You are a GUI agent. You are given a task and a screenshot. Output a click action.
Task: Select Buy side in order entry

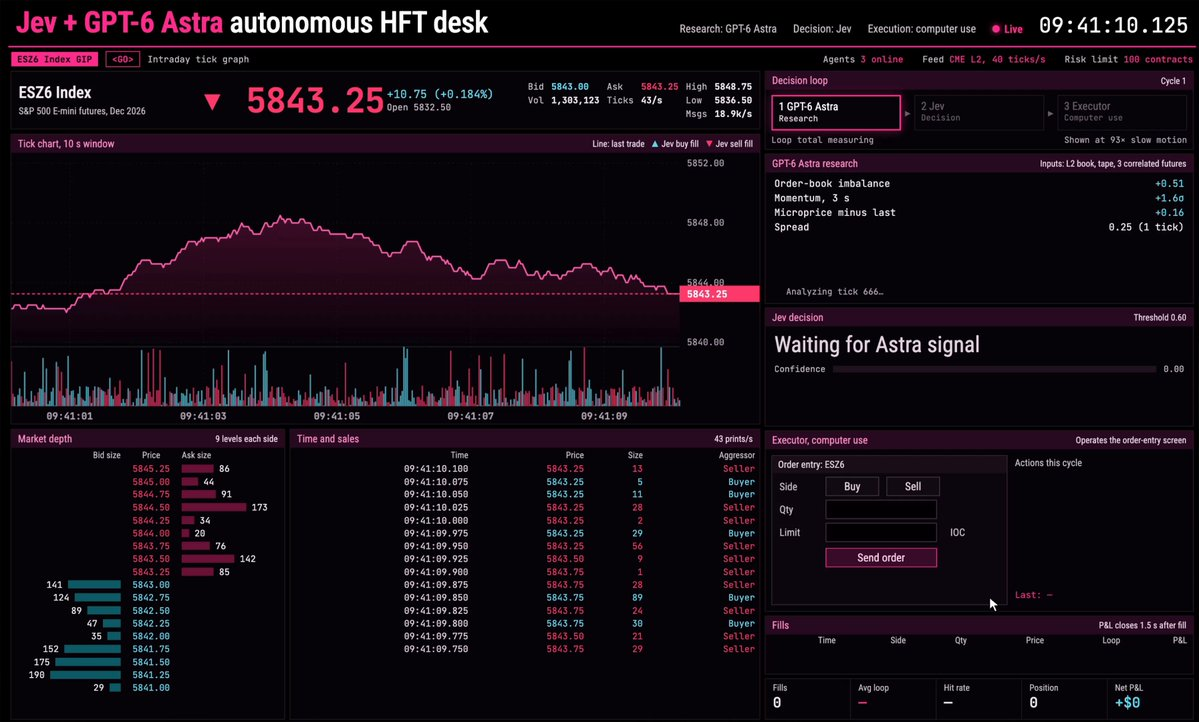click(852, 486)
